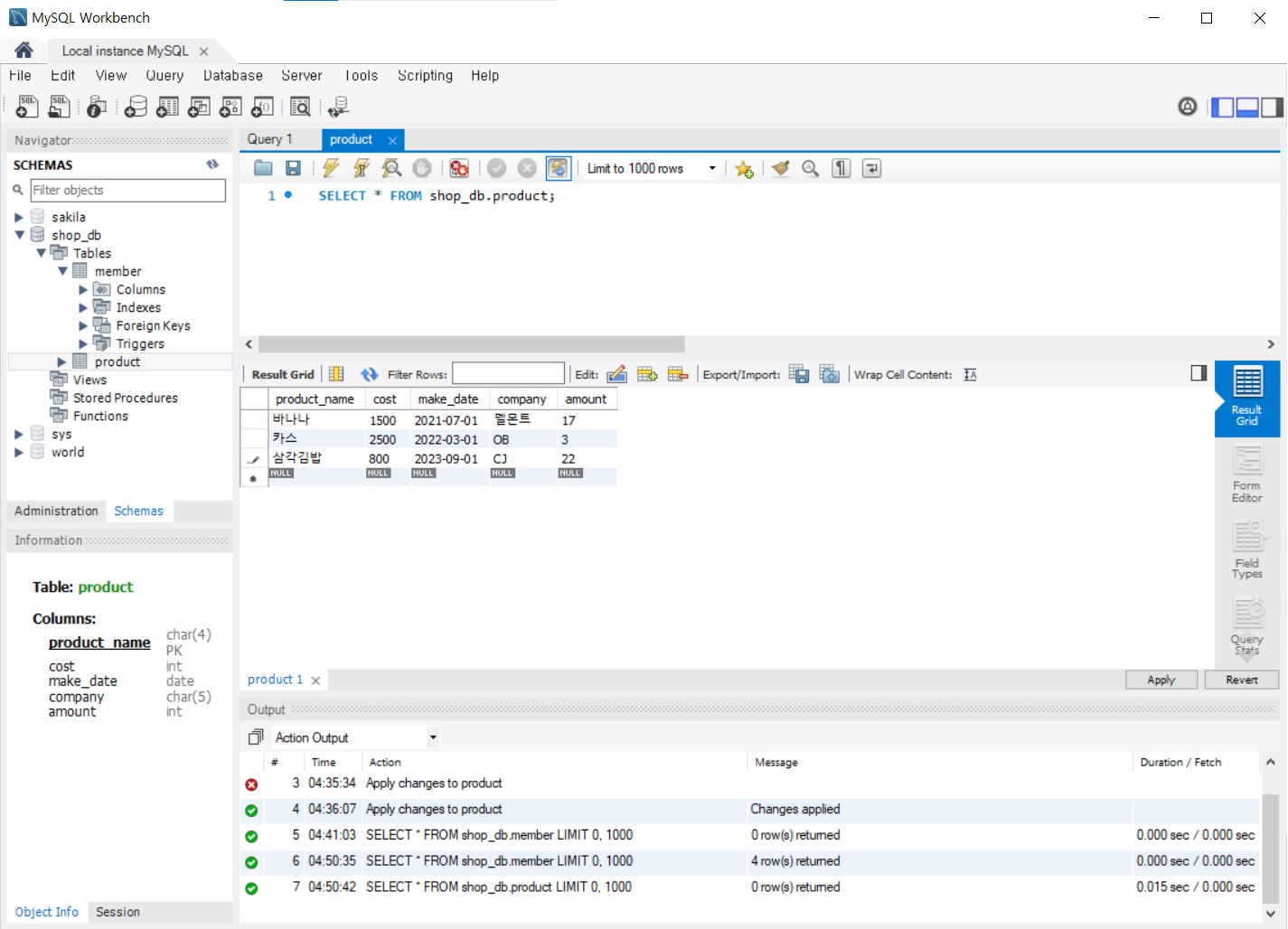Toggle left sidebar panel visibility

1223,107
